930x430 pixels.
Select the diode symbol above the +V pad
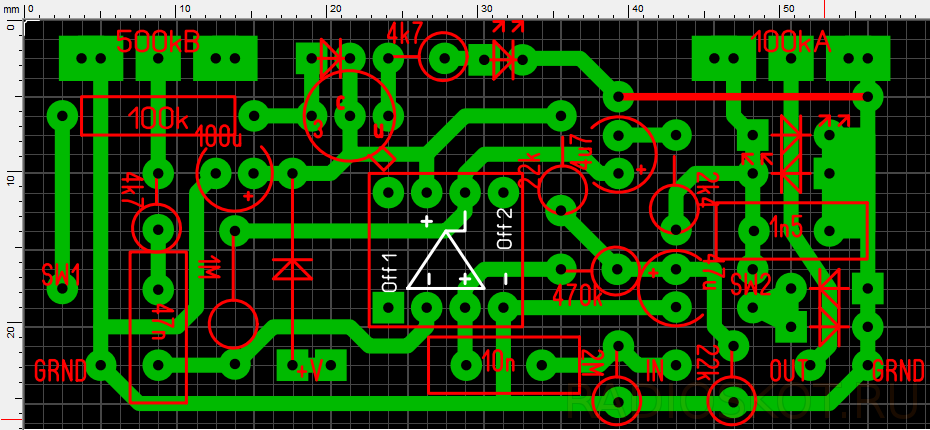(292, 268)
